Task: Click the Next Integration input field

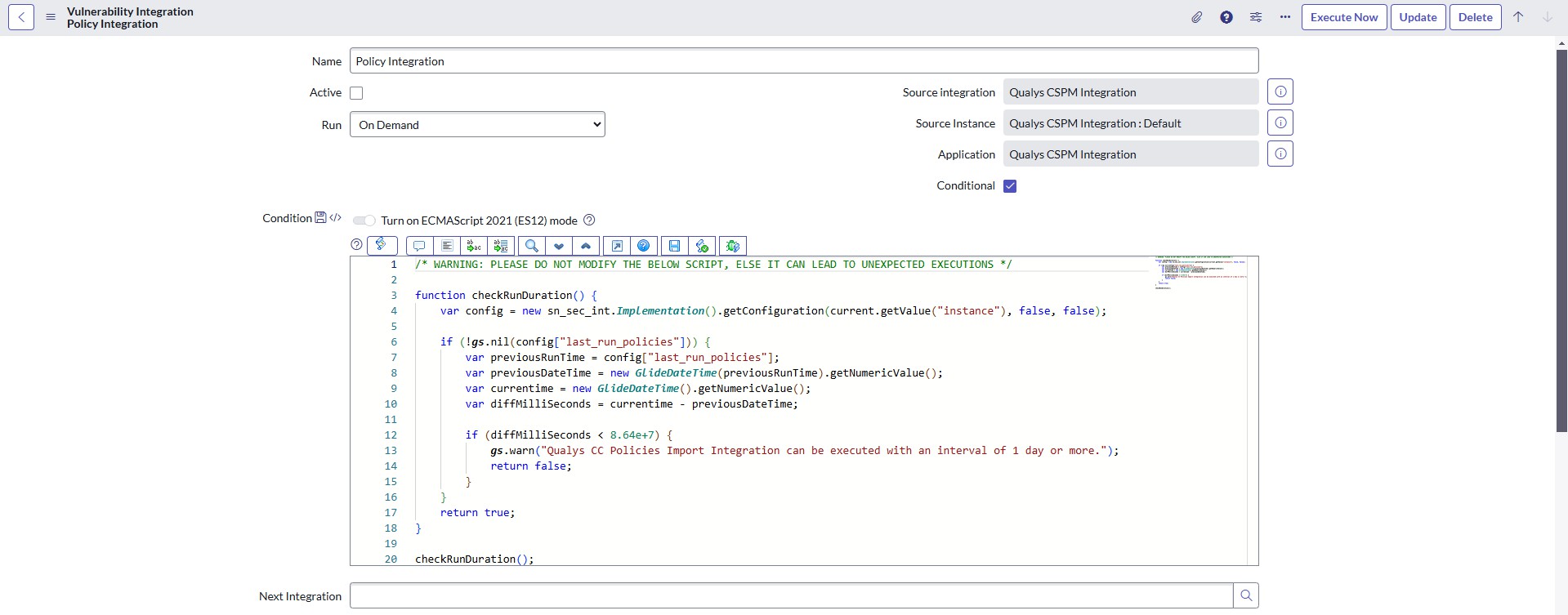Action: tap(791, 595)
